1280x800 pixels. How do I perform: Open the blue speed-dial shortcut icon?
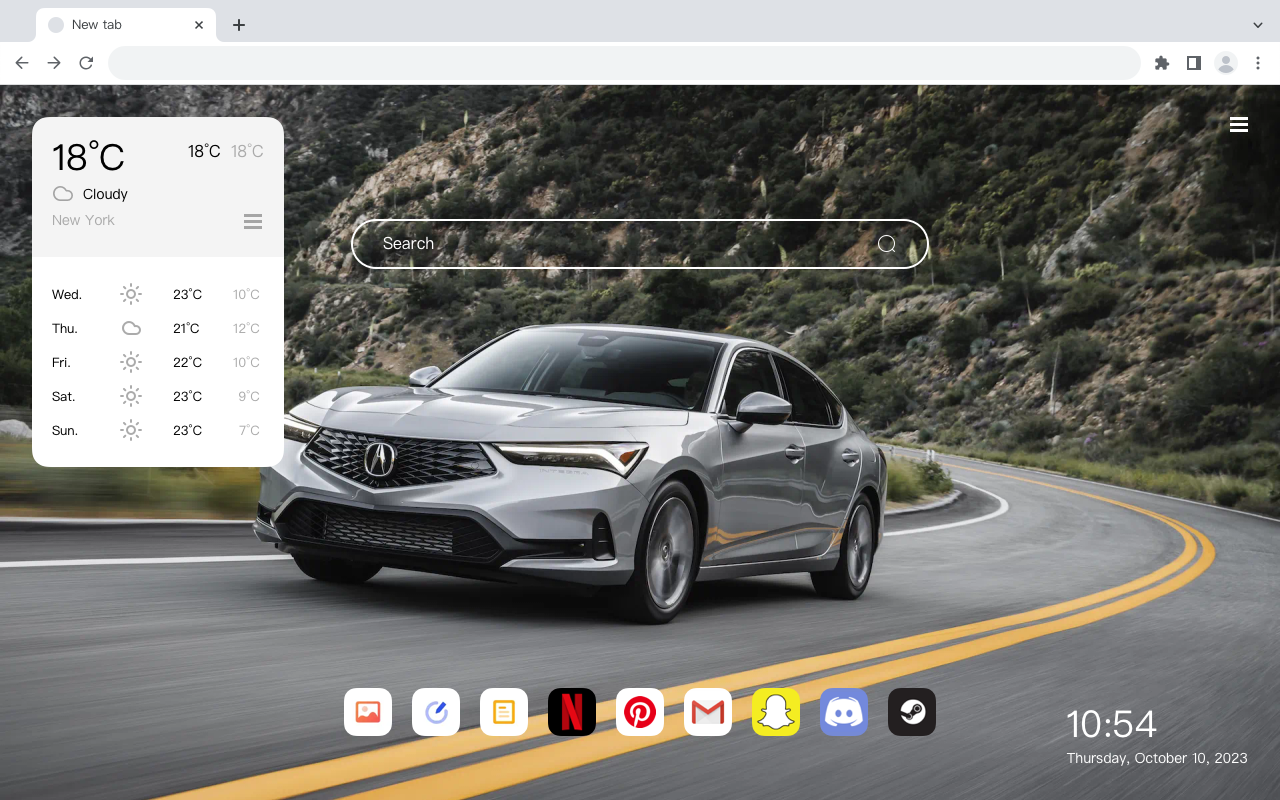[436, 712]
